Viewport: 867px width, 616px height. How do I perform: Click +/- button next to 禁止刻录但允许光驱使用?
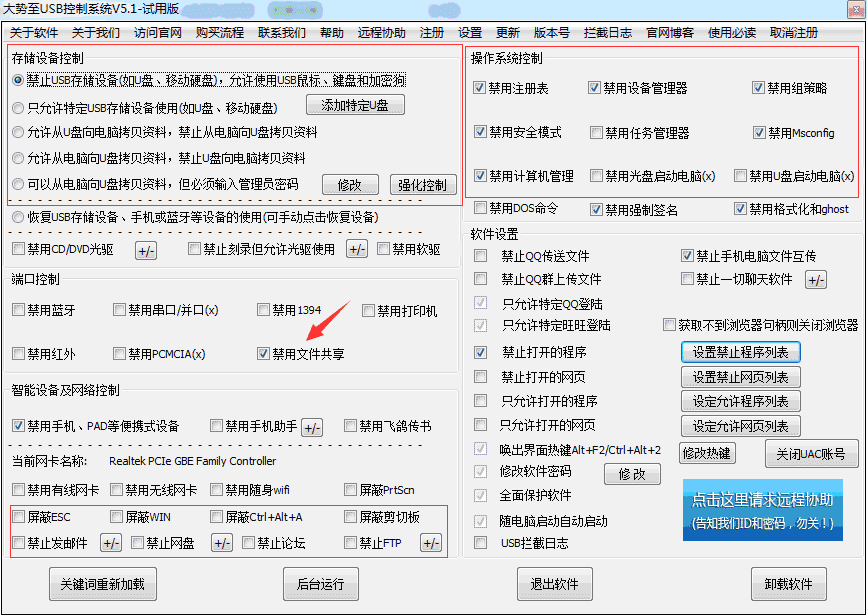[357, 249]
